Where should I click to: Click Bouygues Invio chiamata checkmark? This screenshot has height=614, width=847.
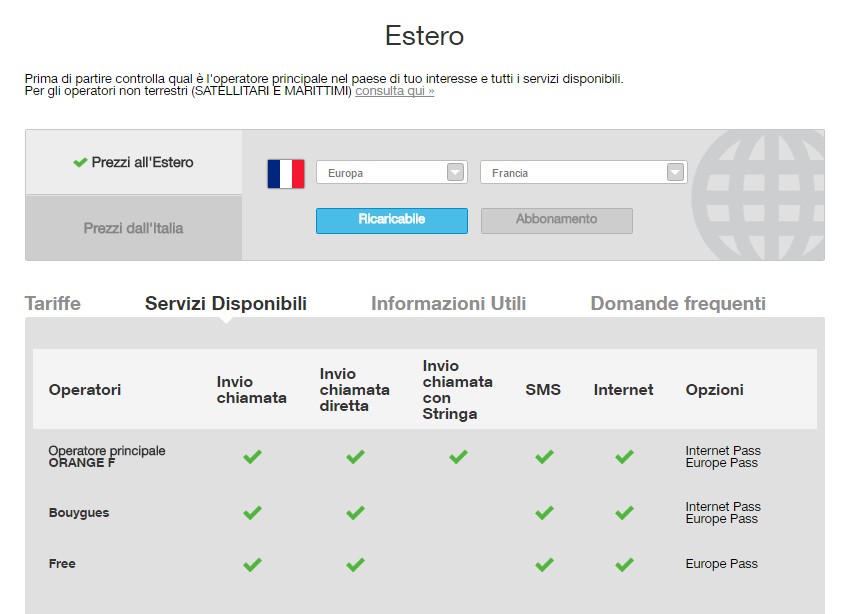[x=252, y=512]
